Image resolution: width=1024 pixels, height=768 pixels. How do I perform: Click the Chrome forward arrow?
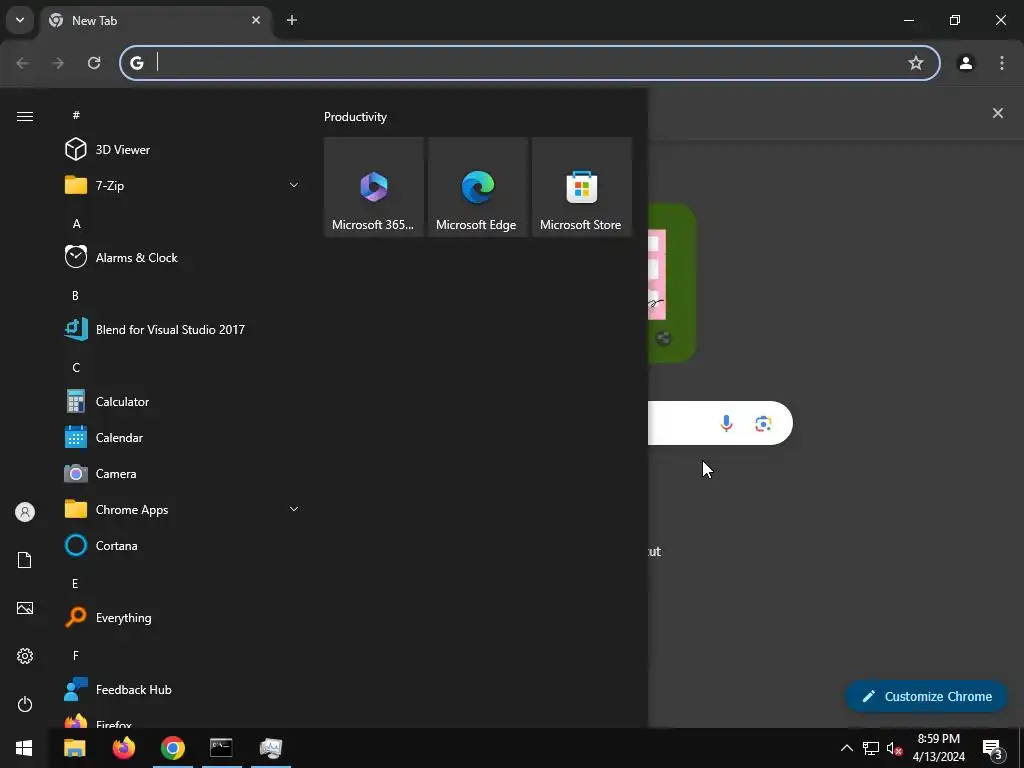point(58,63)
